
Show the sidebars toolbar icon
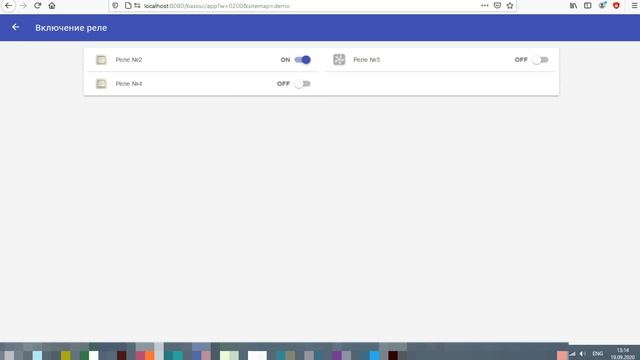[x=588, y=6]
